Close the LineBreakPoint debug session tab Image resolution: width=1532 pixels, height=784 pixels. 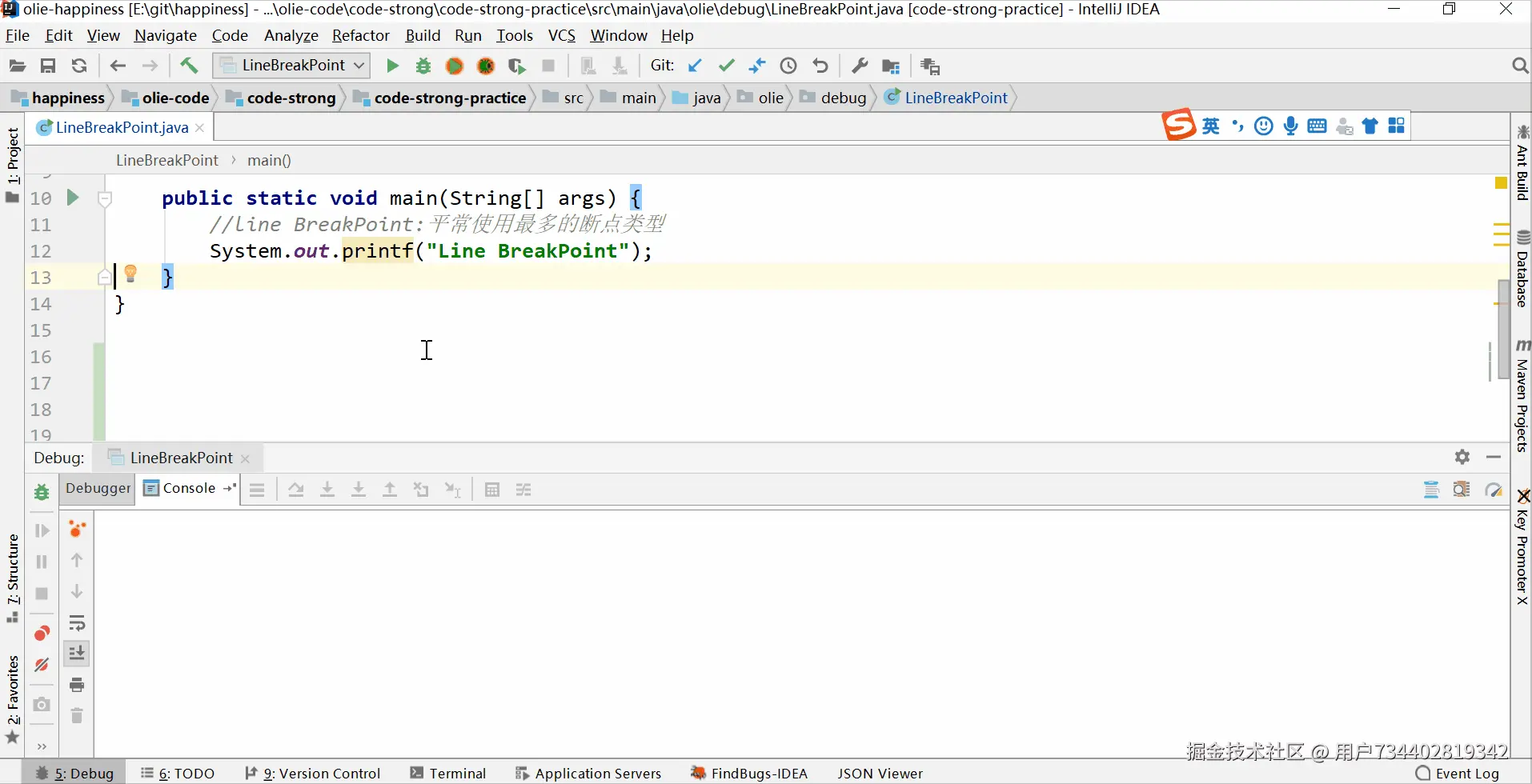[x=245, y=458]
